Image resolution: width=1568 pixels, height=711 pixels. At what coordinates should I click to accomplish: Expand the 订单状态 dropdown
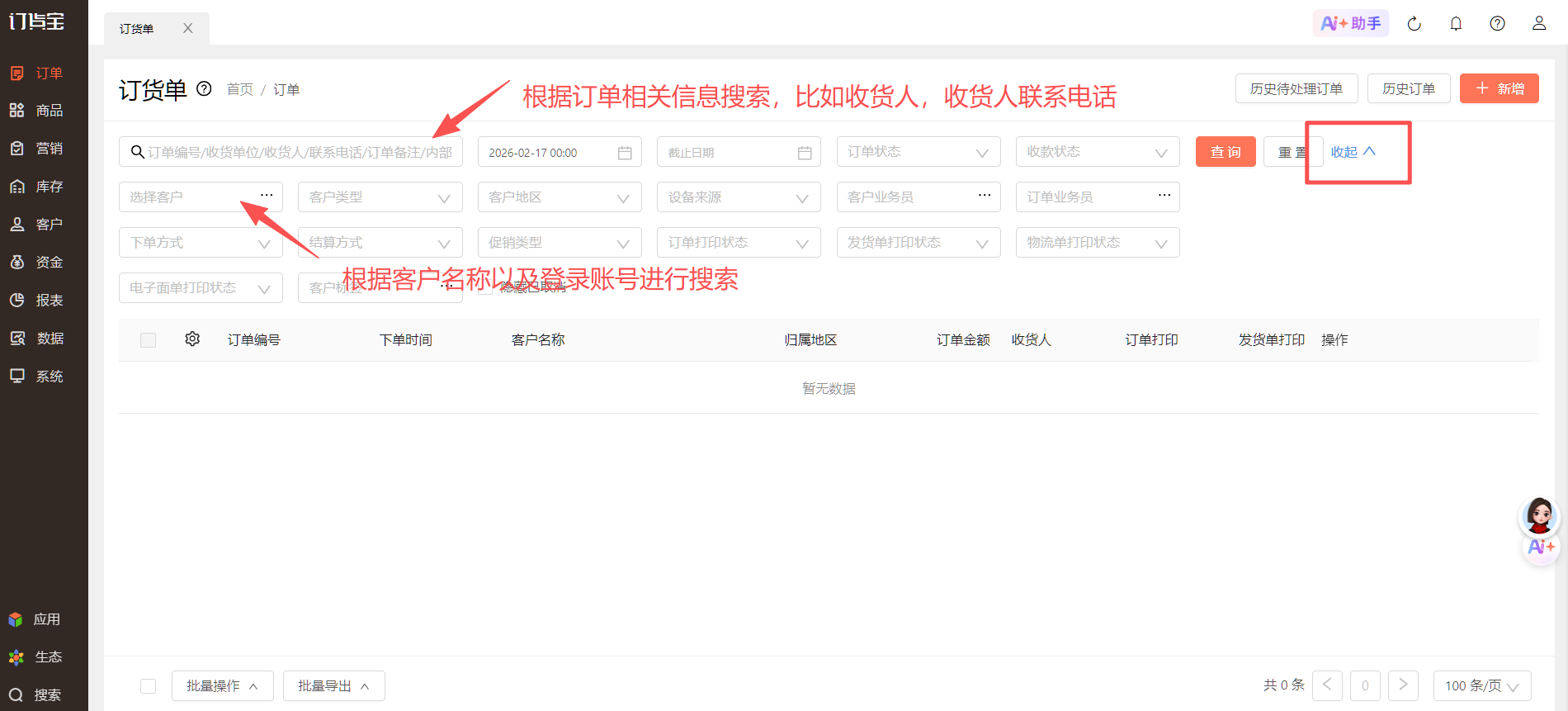click(919, 152)
